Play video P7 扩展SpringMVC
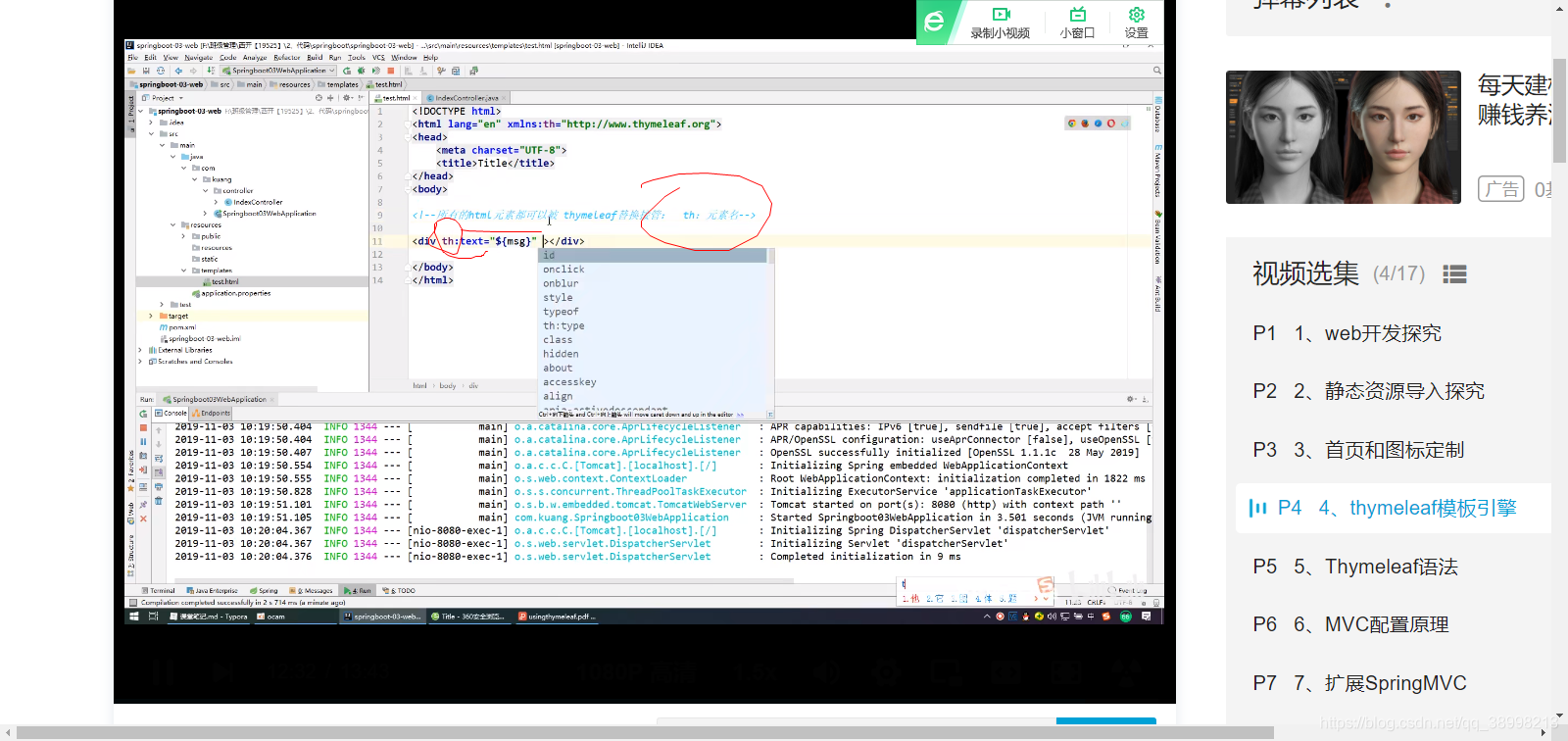The width and height of the screenshot is (1568, 741). pyautogui.click(x=1359, y=683)
